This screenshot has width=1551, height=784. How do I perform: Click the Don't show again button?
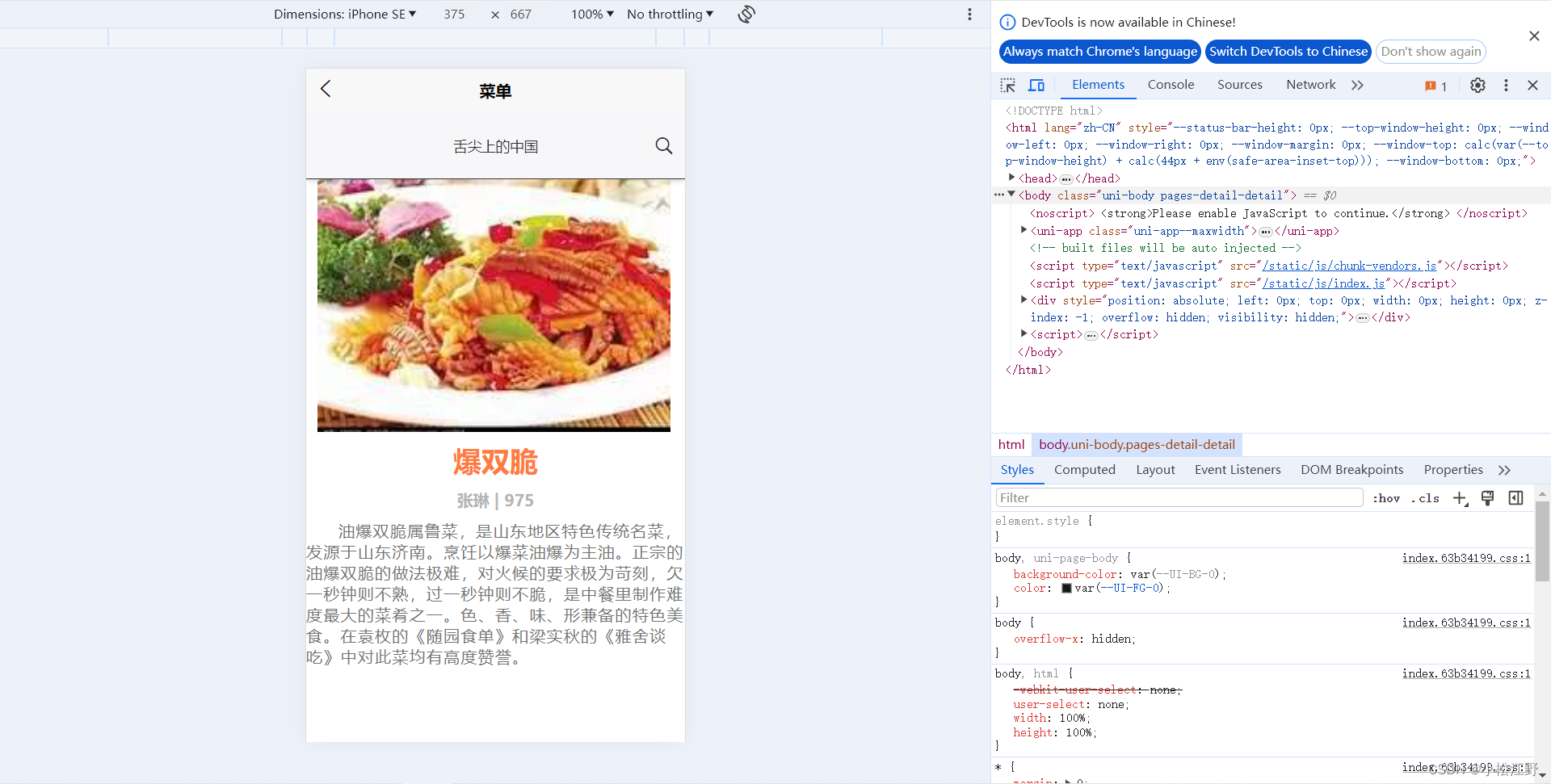click(x=1431, y=52)
